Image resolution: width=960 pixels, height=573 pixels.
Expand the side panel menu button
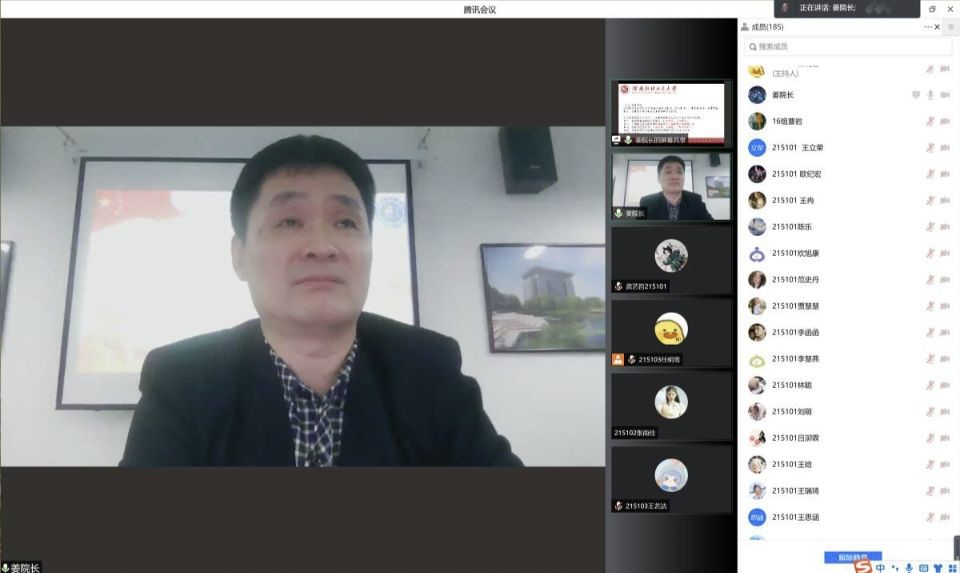[x=951, y=27]
